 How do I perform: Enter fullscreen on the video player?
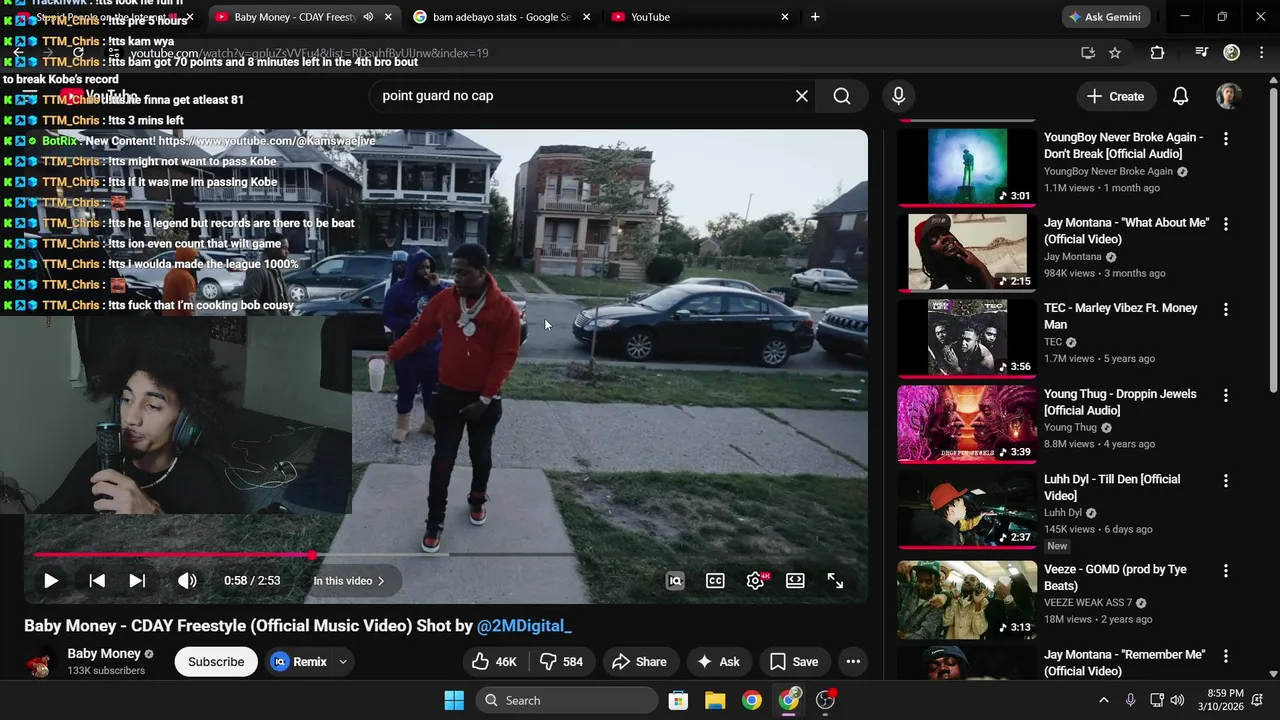click(x=835, y=581)
